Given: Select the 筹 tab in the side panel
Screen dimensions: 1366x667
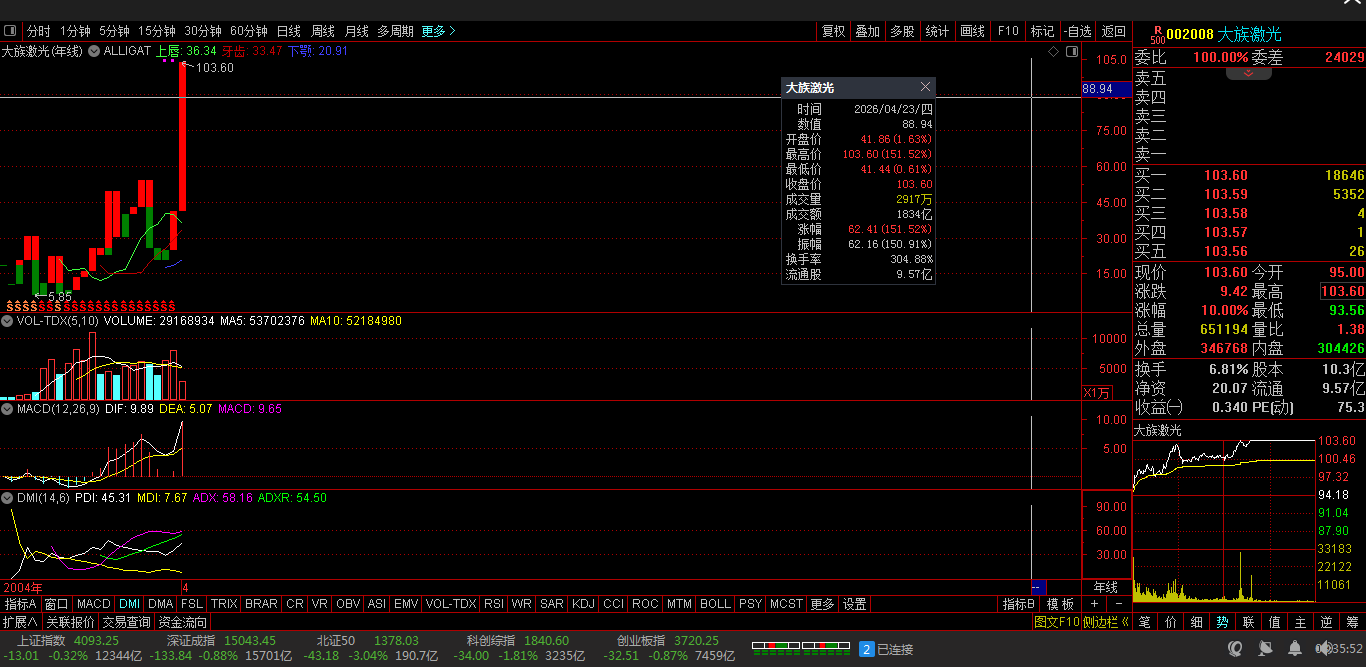Looking at the screenshot, I should click(x=1352, y=621).
